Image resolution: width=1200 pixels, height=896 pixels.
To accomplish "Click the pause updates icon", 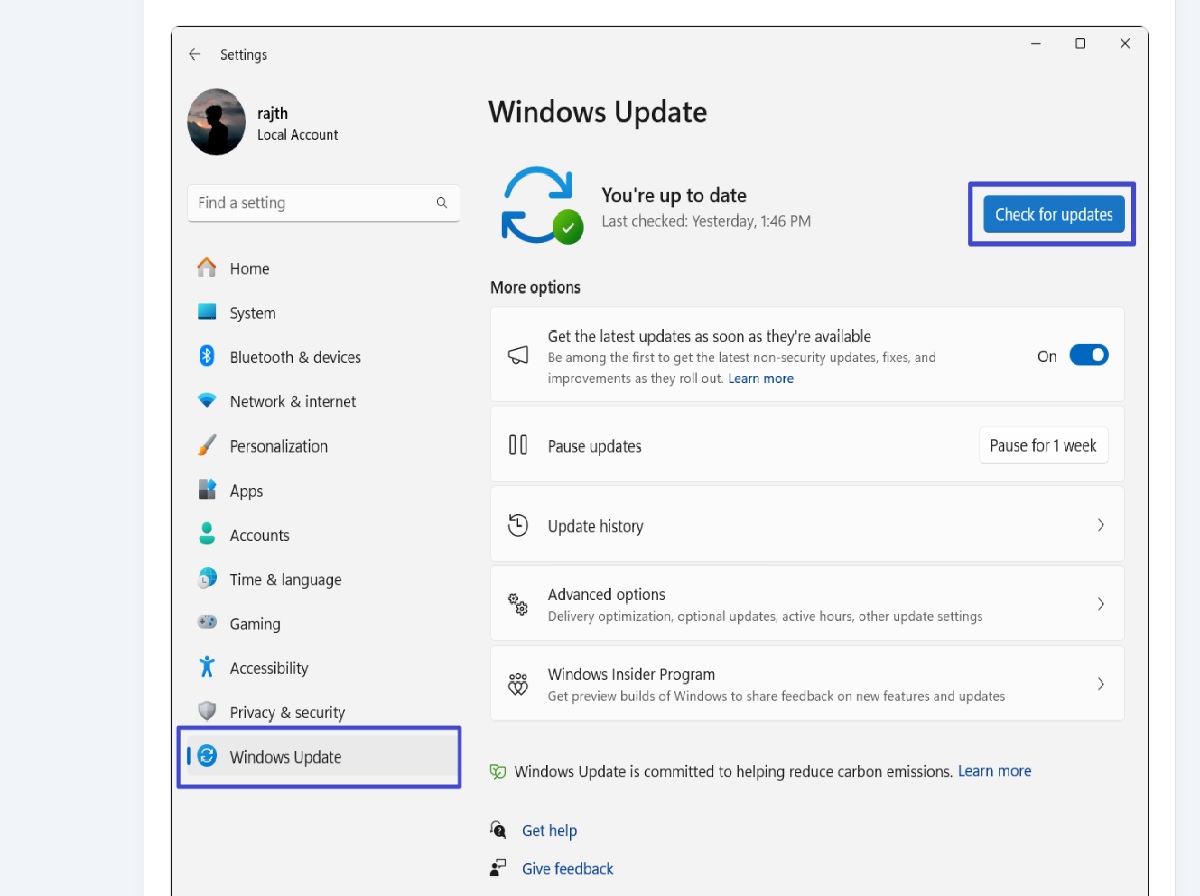I will coord(517,445).
